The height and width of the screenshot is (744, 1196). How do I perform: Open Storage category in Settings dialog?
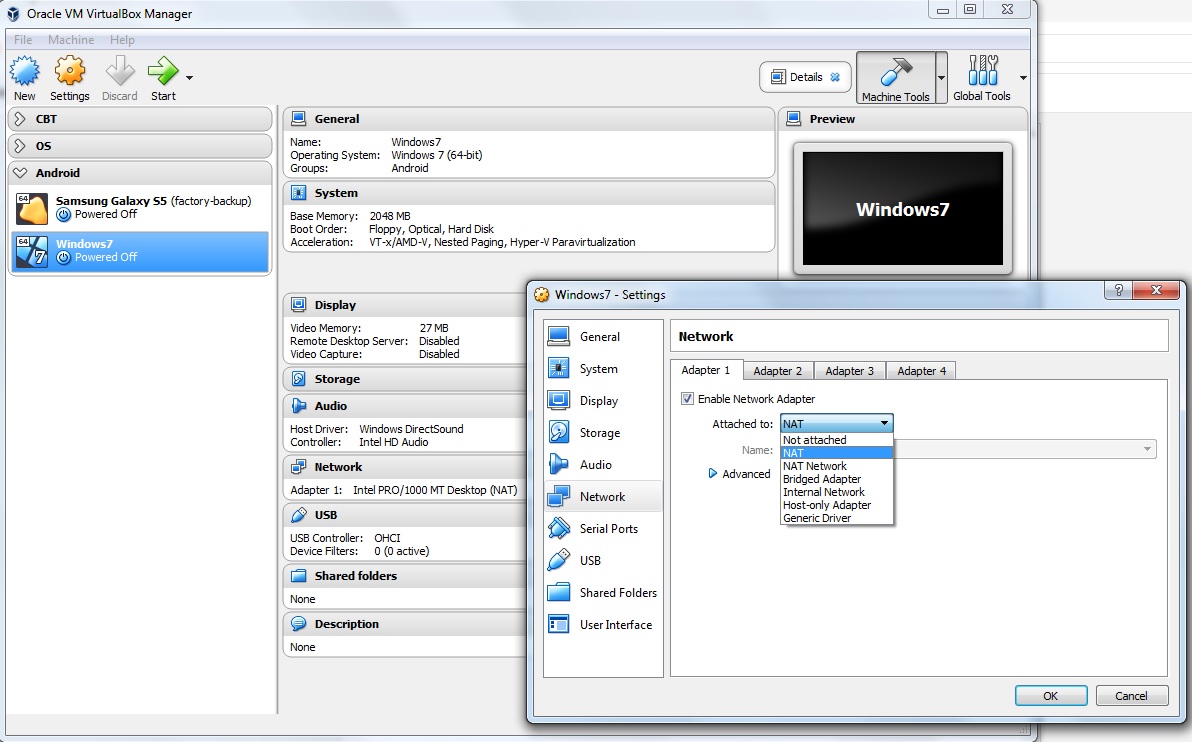coord(603,433)
